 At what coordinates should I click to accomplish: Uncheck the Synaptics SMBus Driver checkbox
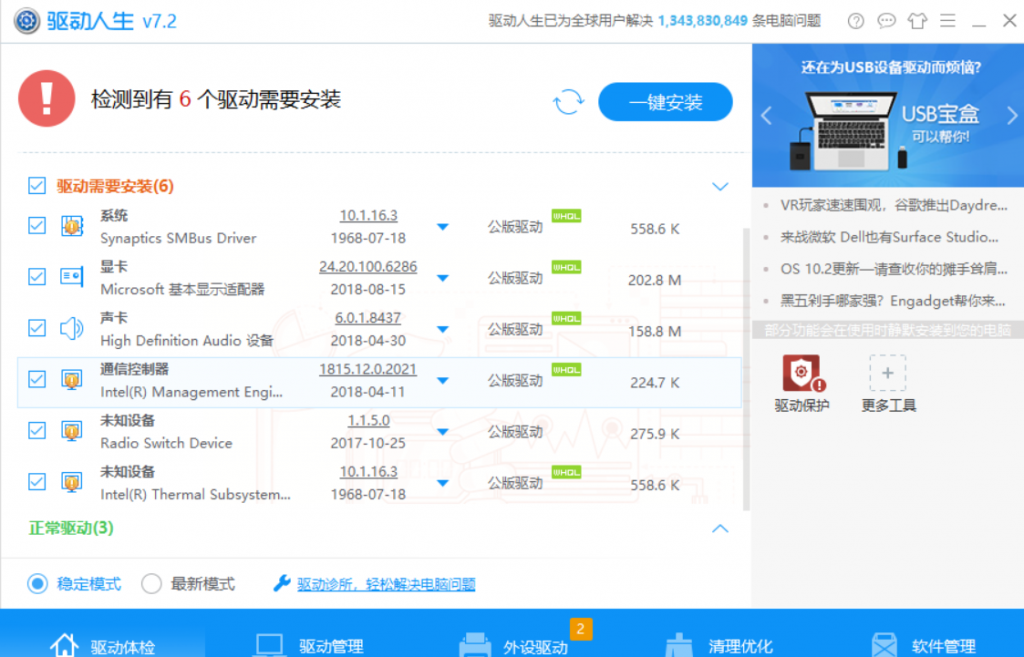pyautogui.click(x=37, y=226)
